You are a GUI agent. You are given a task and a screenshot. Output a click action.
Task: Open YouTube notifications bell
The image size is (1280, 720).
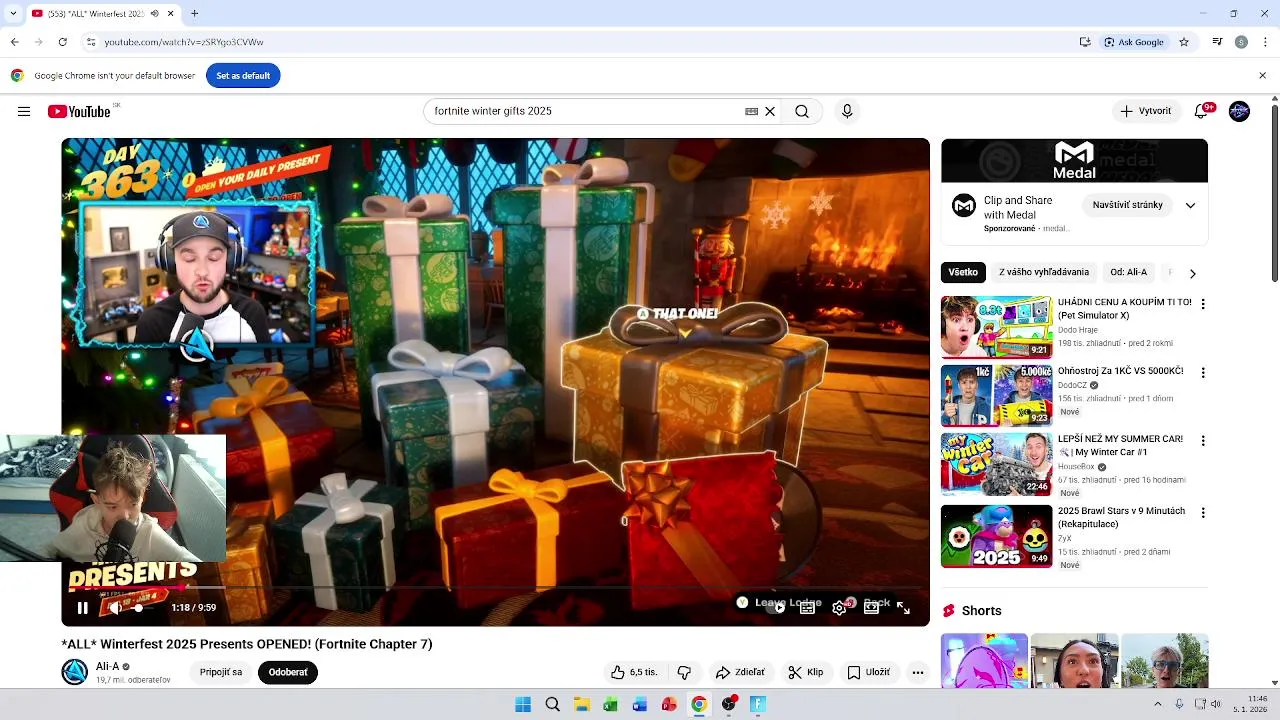1201,111
